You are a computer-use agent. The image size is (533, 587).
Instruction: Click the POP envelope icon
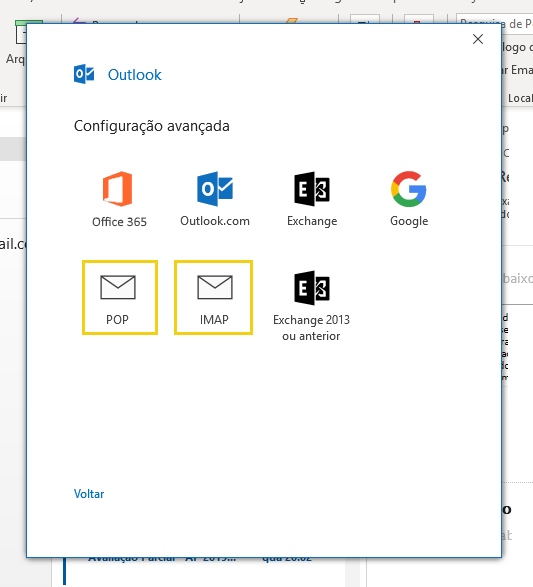tap(118, 287)
